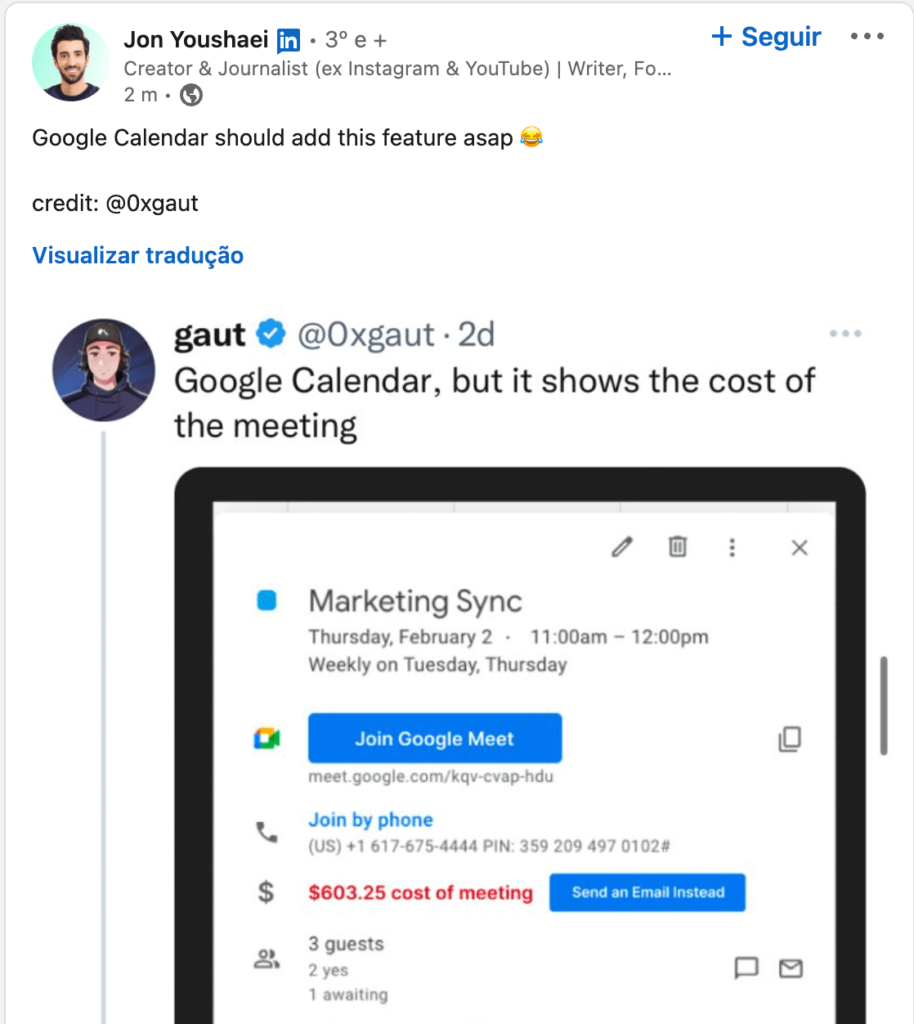
Task: Click the Google Meet camera logo
Action: click(x=266, y=739)
